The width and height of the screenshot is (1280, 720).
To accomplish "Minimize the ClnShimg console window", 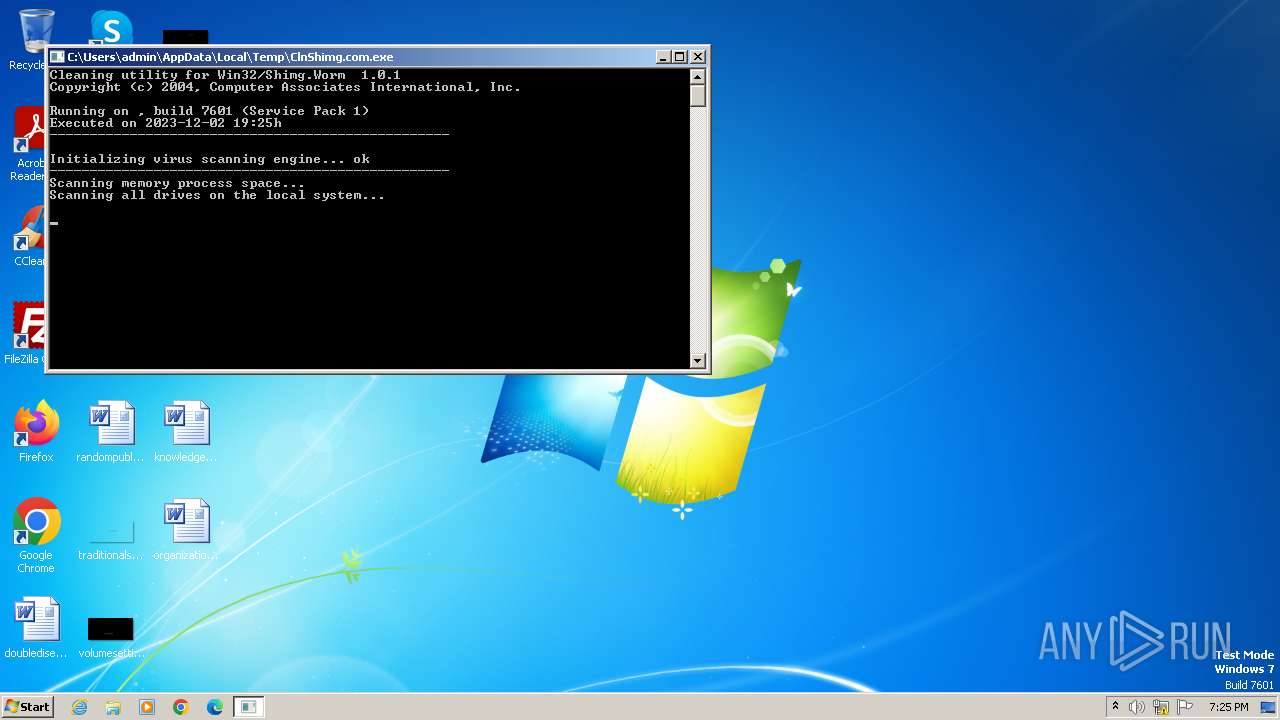I will 663,57.
